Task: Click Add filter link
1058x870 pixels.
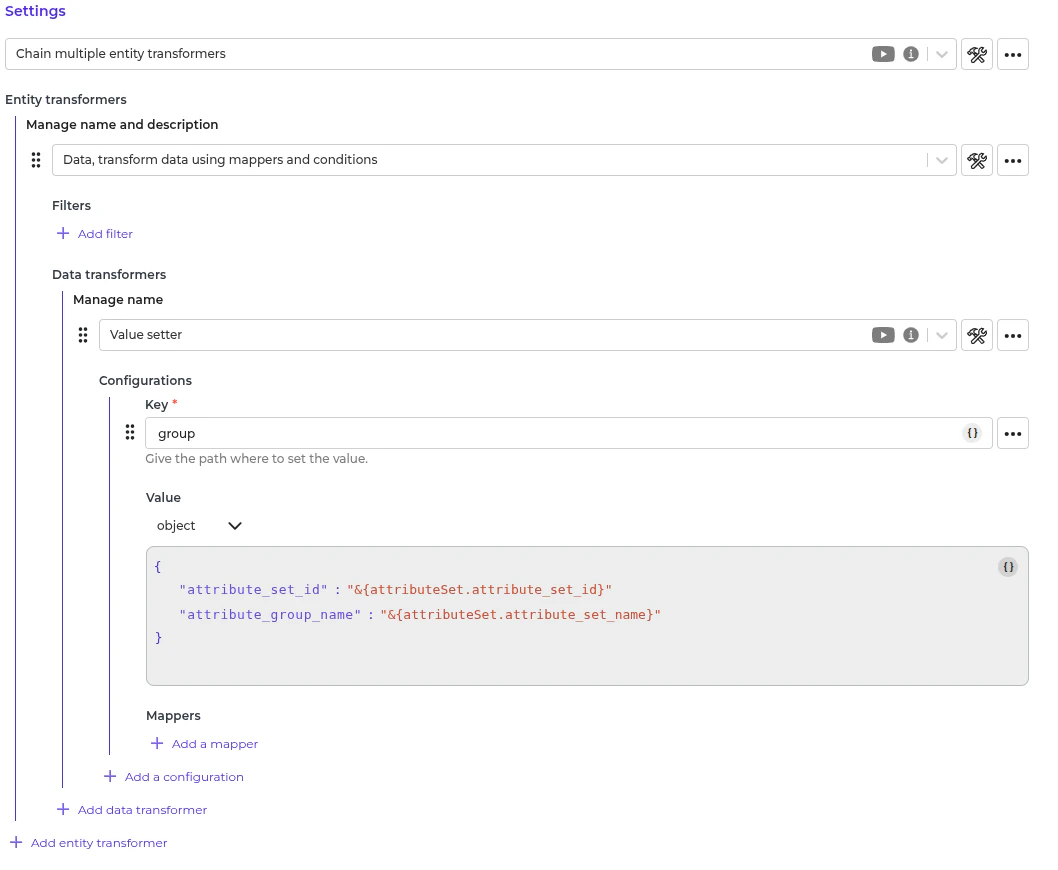Action: click(105, 234)
